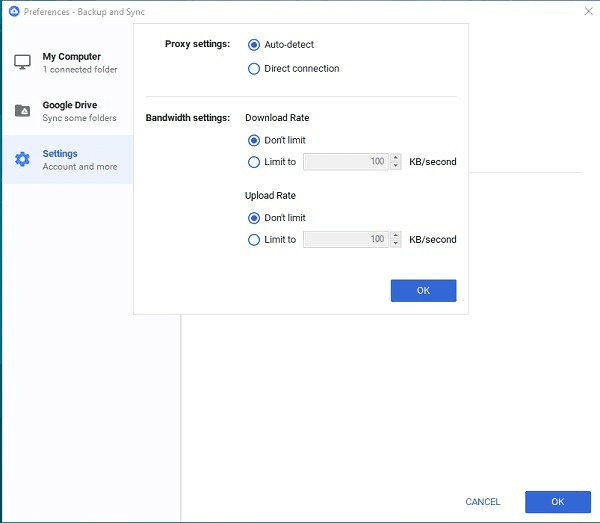Image resolution: width=600 pixels, height=523 pixels.
Task: Decrease upload rate limit with down arrow
Action: pyautogui.click(x=396, y=244)
